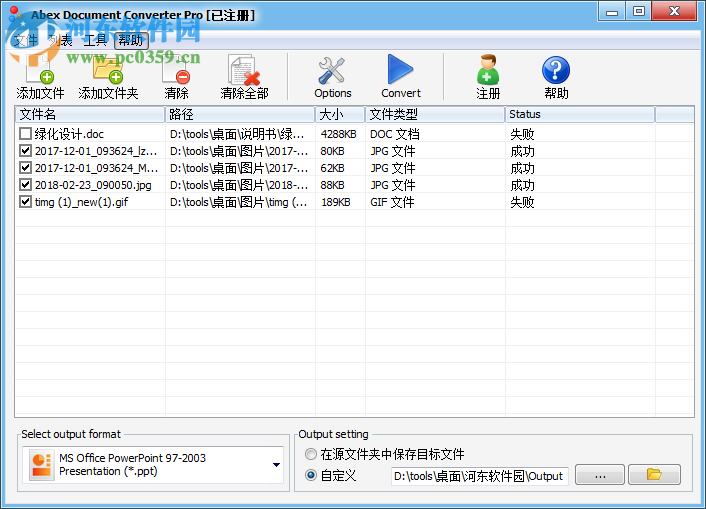The image size is (706, 509).
Task: Sort by the 文件类型 column header
Action: pyautogui.click(x=435, y=114)
